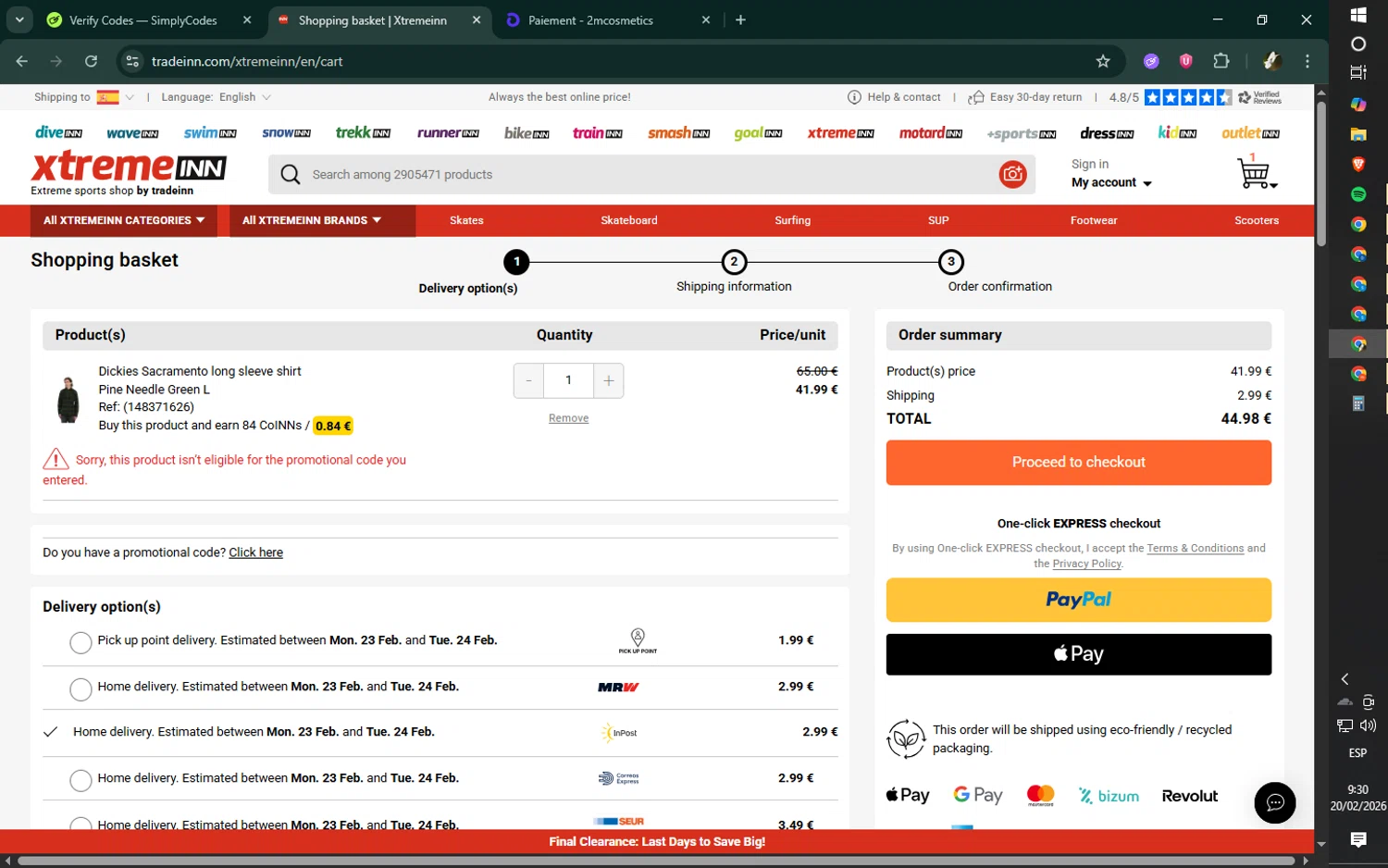Screen dimensions: 1388x868
Task: Reload the page
Action: [91, 61]
